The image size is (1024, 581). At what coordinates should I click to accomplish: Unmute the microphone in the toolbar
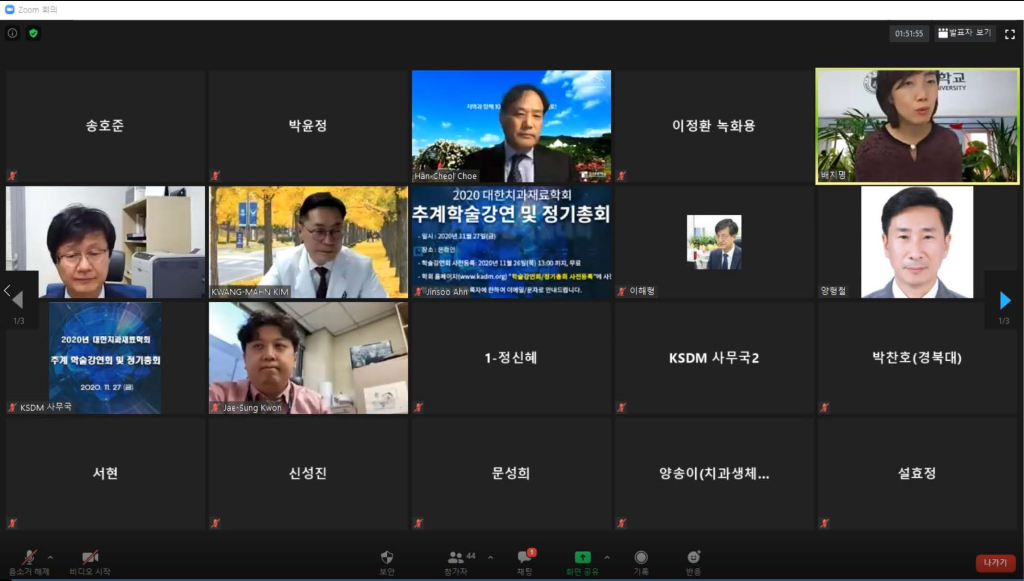point(29,558)
